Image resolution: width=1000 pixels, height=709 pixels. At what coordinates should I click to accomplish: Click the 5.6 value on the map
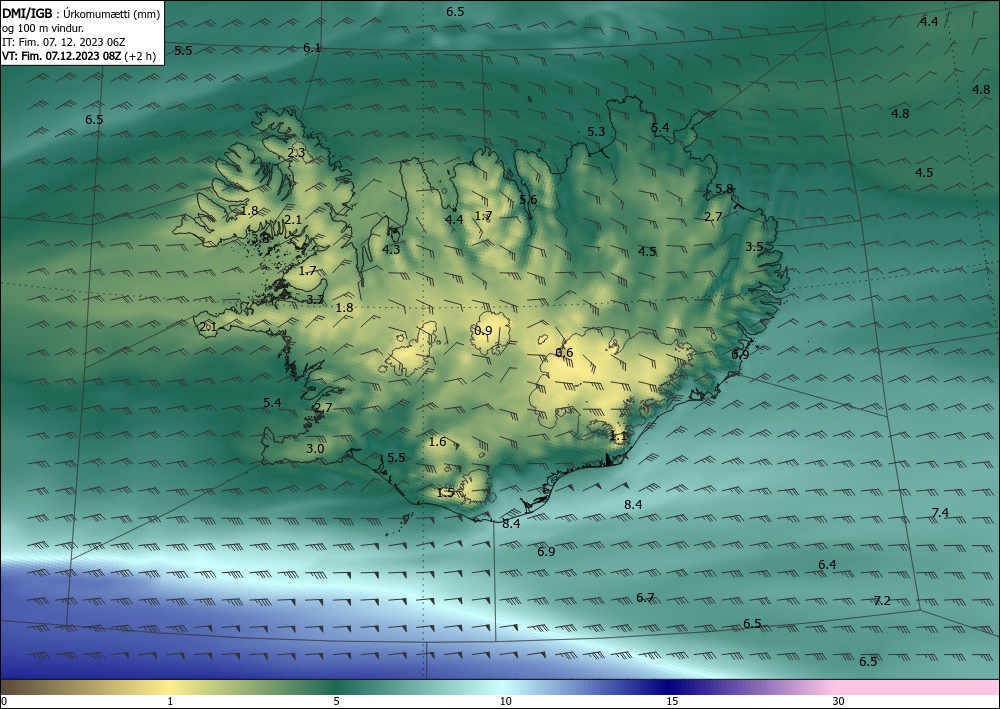coord(528,200)
